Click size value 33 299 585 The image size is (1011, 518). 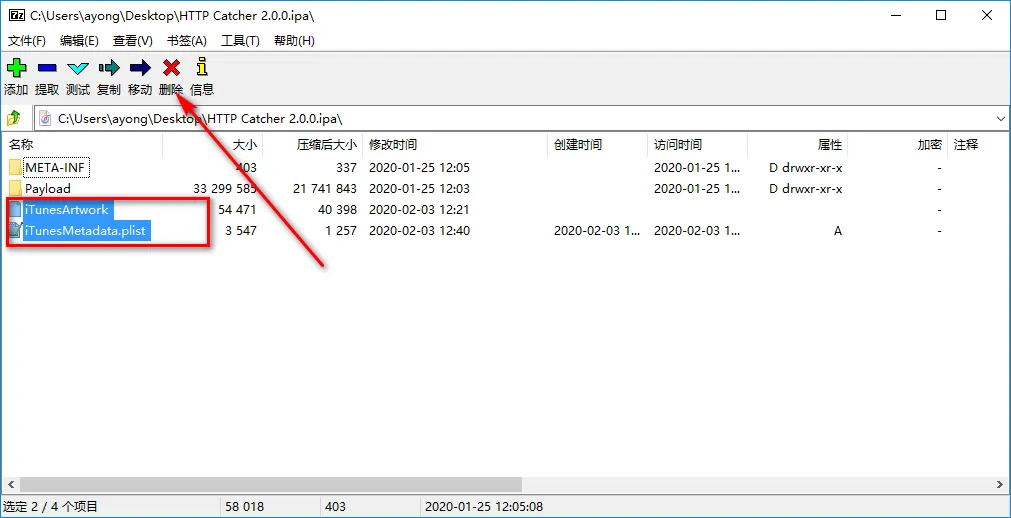(x=225, y=189)
